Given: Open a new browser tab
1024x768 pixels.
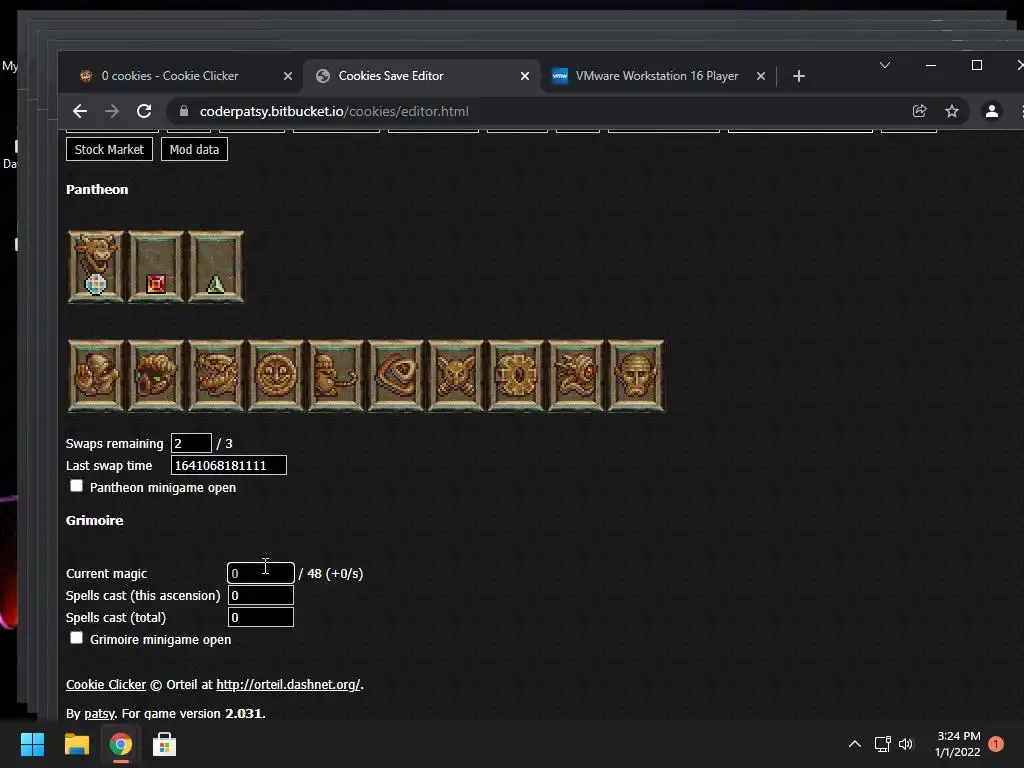Looking at the screenshot, I should point(799,76).
